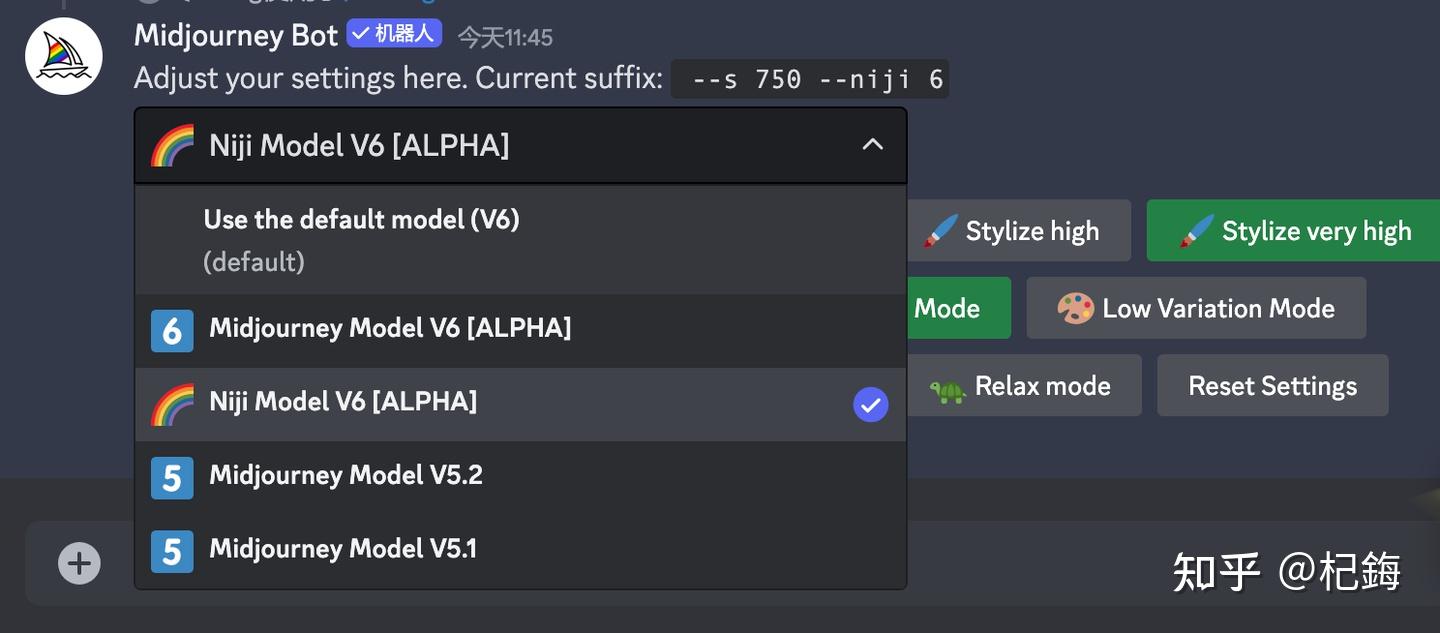Click the turtle icon on Relax mode

coord(947,387)
